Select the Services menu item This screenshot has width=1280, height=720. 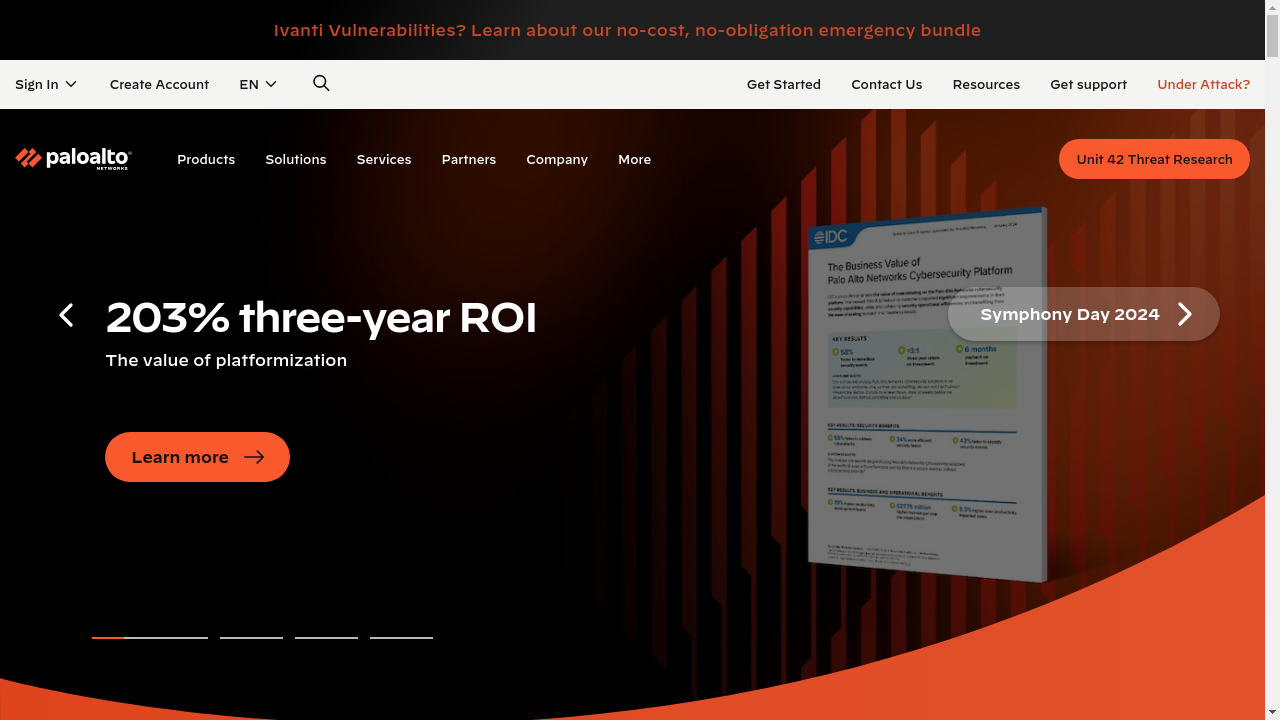[384, 159]
